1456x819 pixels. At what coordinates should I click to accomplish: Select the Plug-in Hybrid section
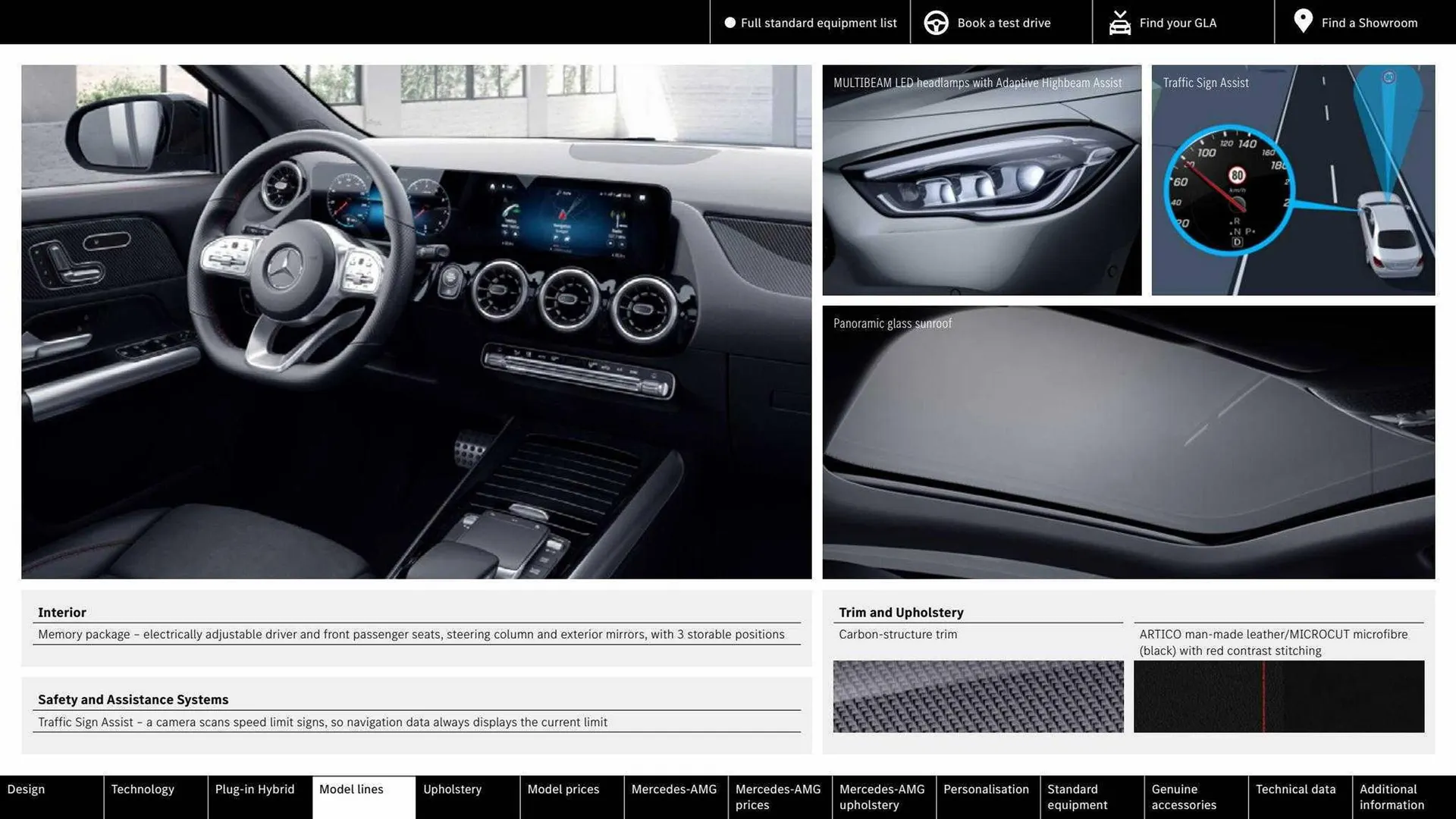point(255,789)
